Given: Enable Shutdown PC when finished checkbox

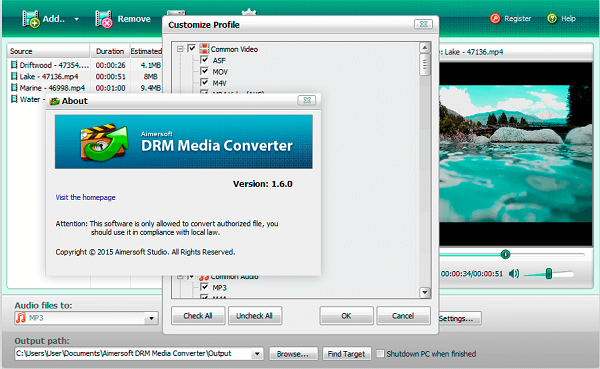Looking at the screenshot, I should [x=380, y=354].
